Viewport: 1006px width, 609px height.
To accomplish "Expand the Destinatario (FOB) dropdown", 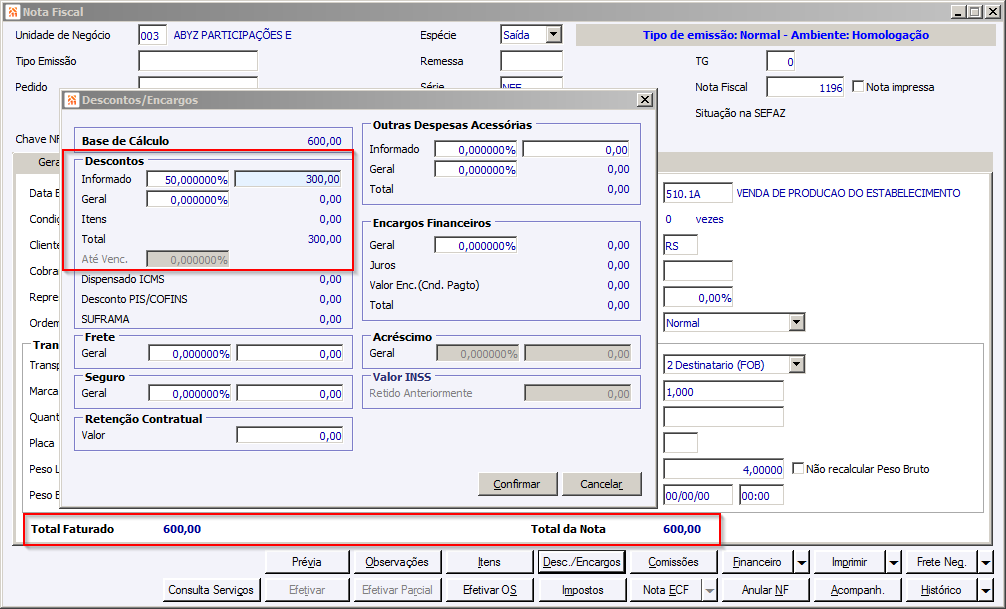I will 796,365.
